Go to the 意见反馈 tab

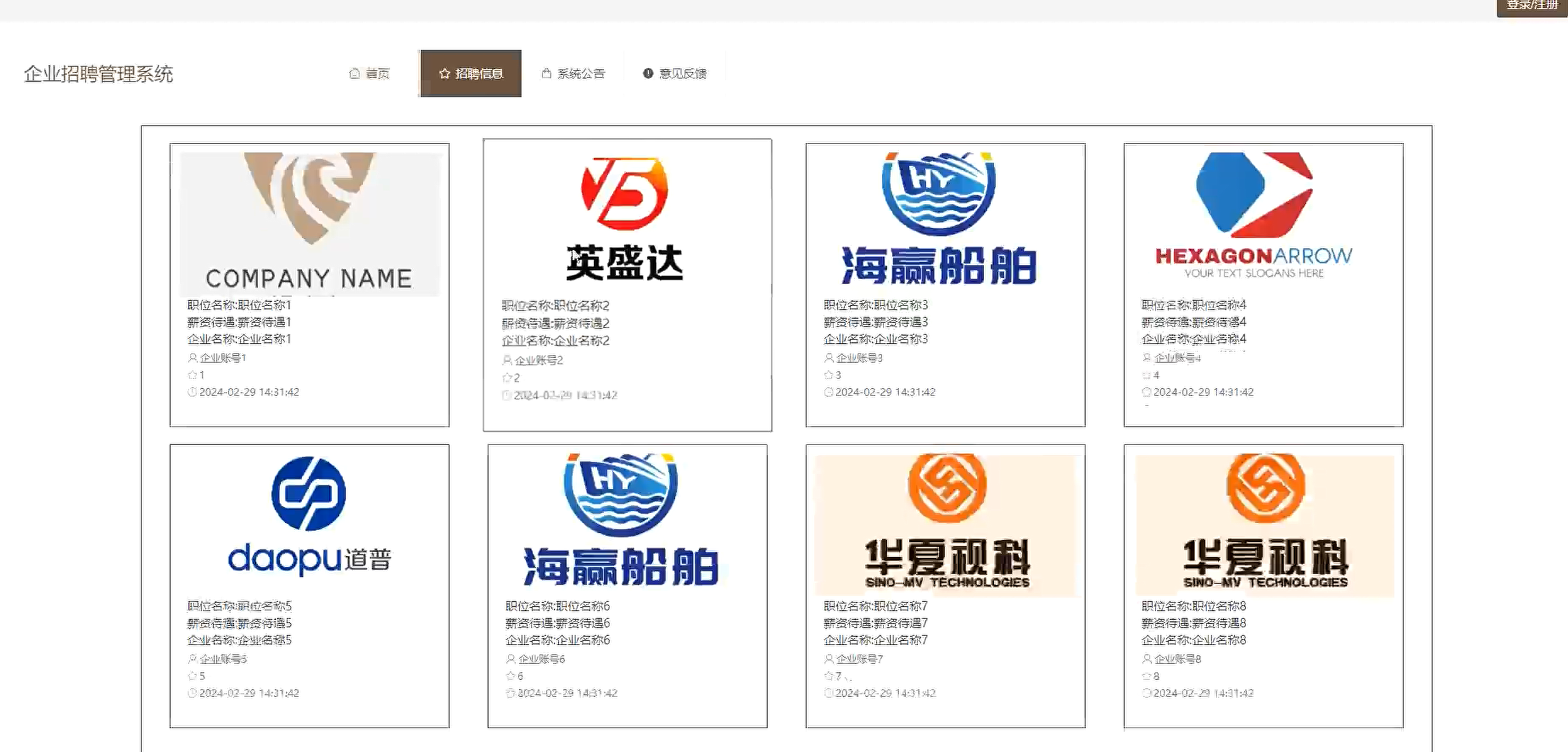674,73
